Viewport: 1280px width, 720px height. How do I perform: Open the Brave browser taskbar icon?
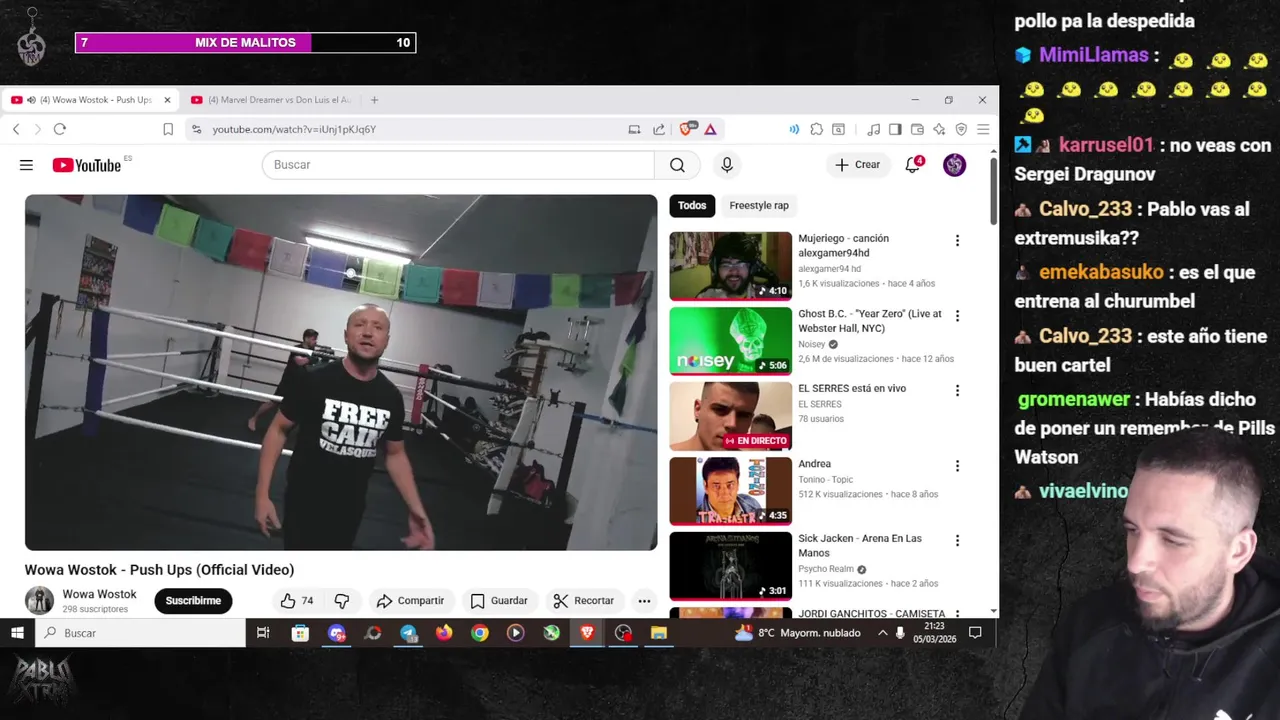(587, 633)
